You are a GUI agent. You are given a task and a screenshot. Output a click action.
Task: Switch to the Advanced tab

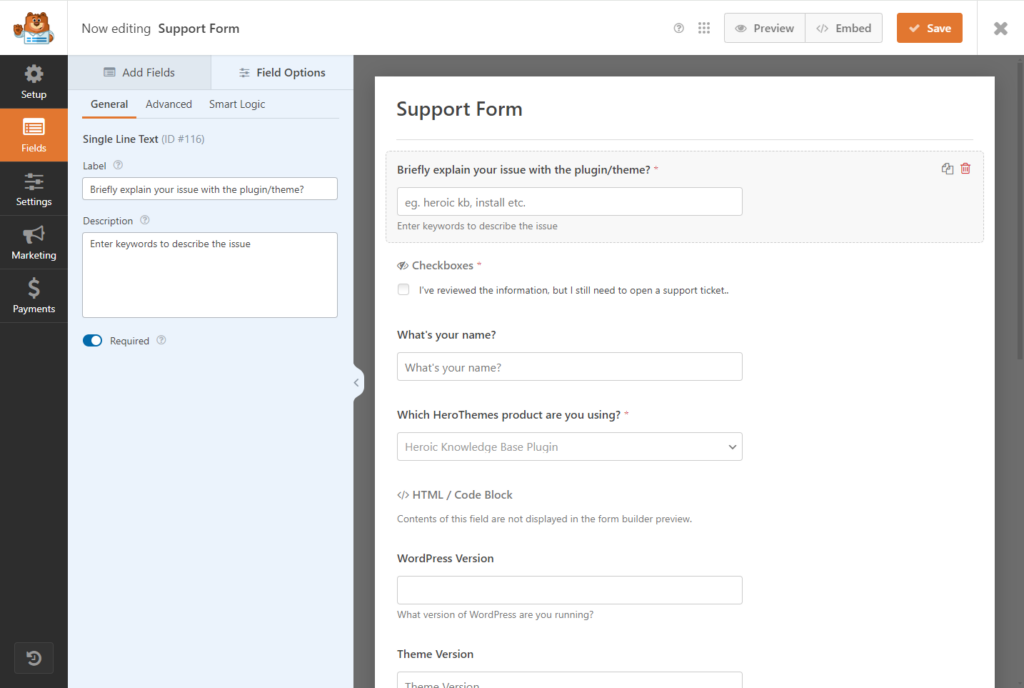168,104
